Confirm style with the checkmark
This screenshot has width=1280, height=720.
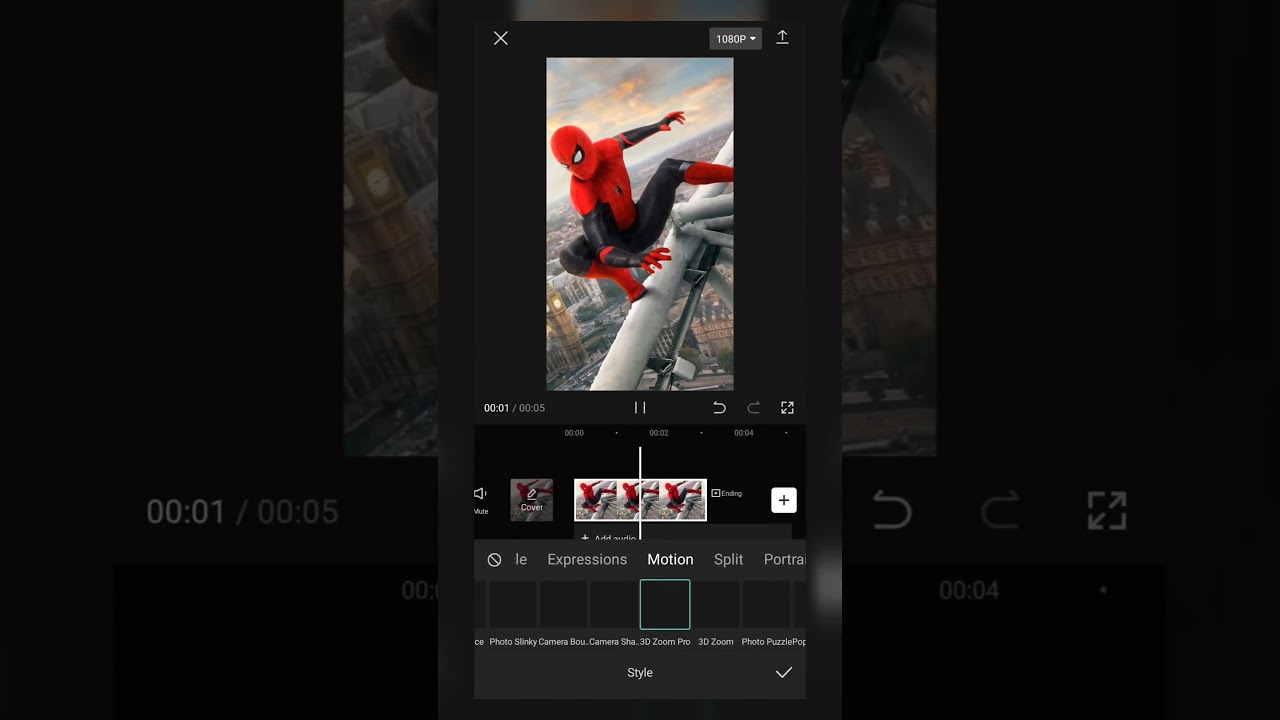tap(784, 673)
